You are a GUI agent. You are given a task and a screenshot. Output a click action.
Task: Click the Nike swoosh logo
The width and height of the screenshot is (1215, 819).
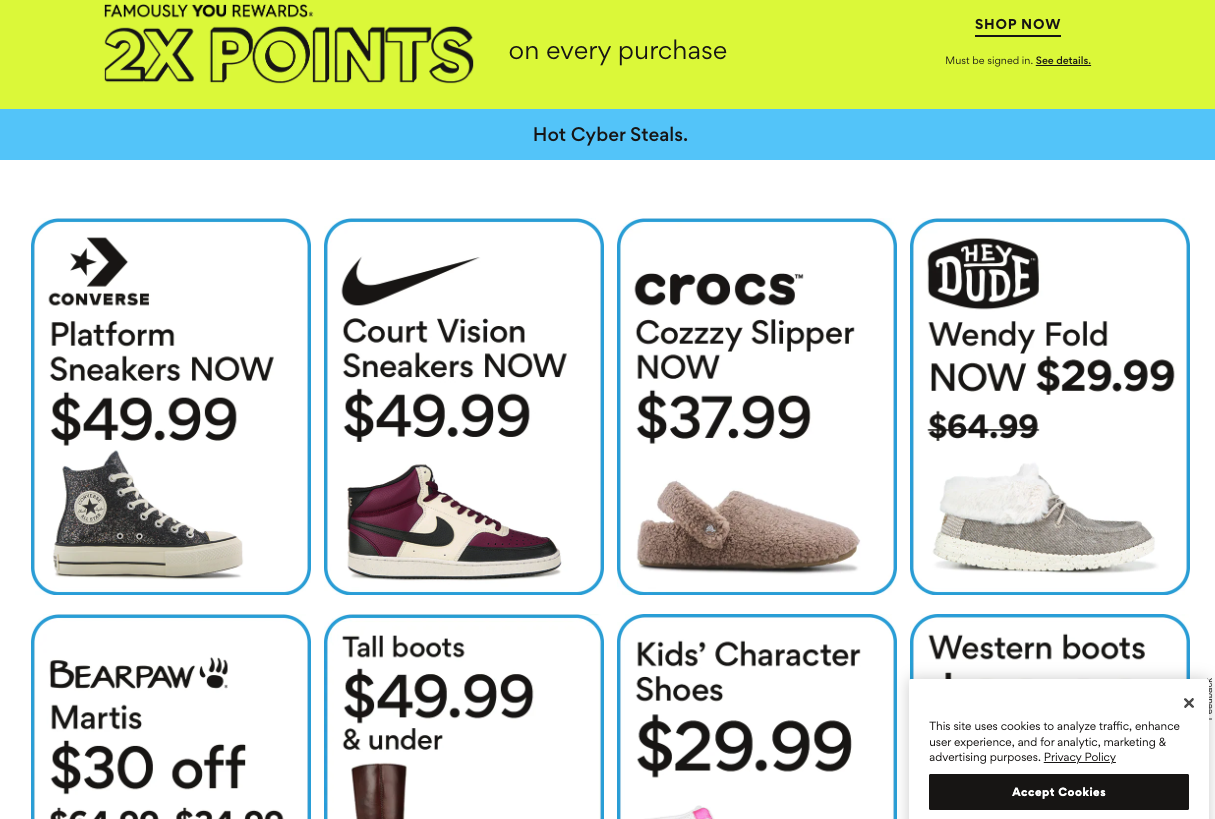410,281
